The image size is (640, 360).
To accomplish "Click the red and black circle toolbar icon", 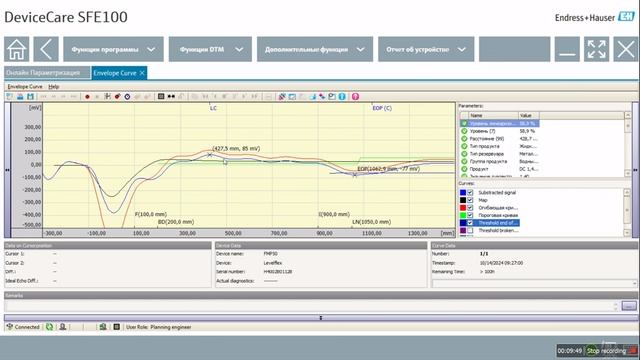I will click(x=118, y=97).
